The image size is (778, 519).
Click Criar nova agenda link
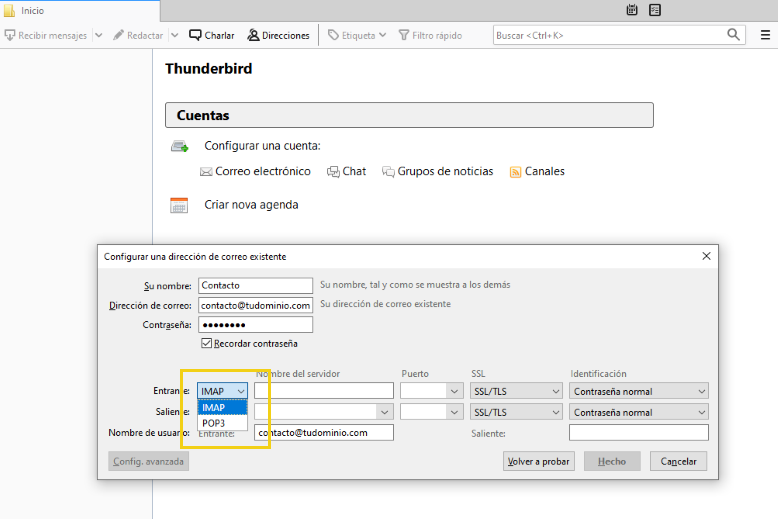coord(251,205)
